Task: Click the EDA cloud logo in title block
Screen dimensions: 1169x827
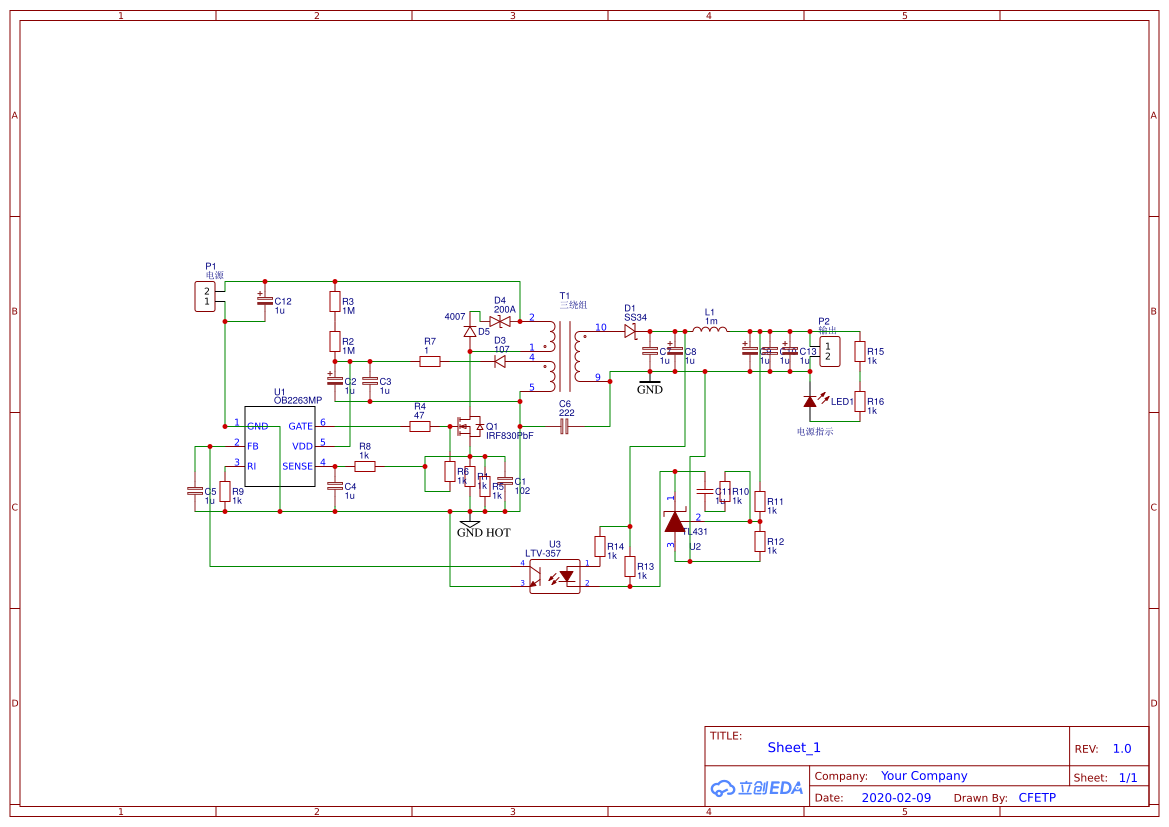Action: click(x=756, y=787)
